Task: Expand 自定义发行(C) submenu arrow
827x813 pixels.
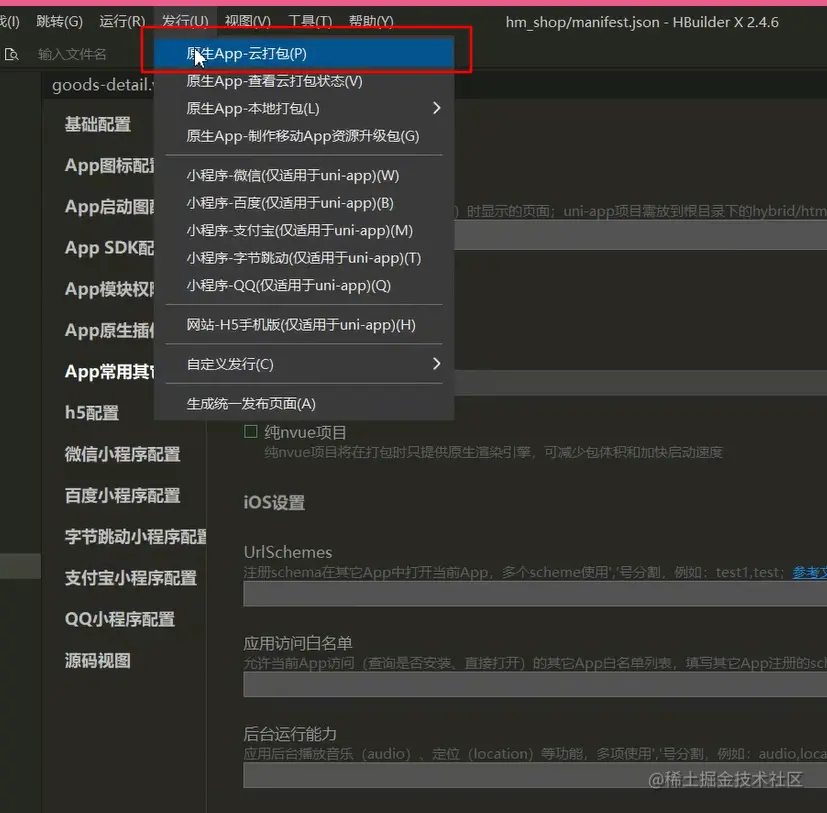Action: click(436, 364)
